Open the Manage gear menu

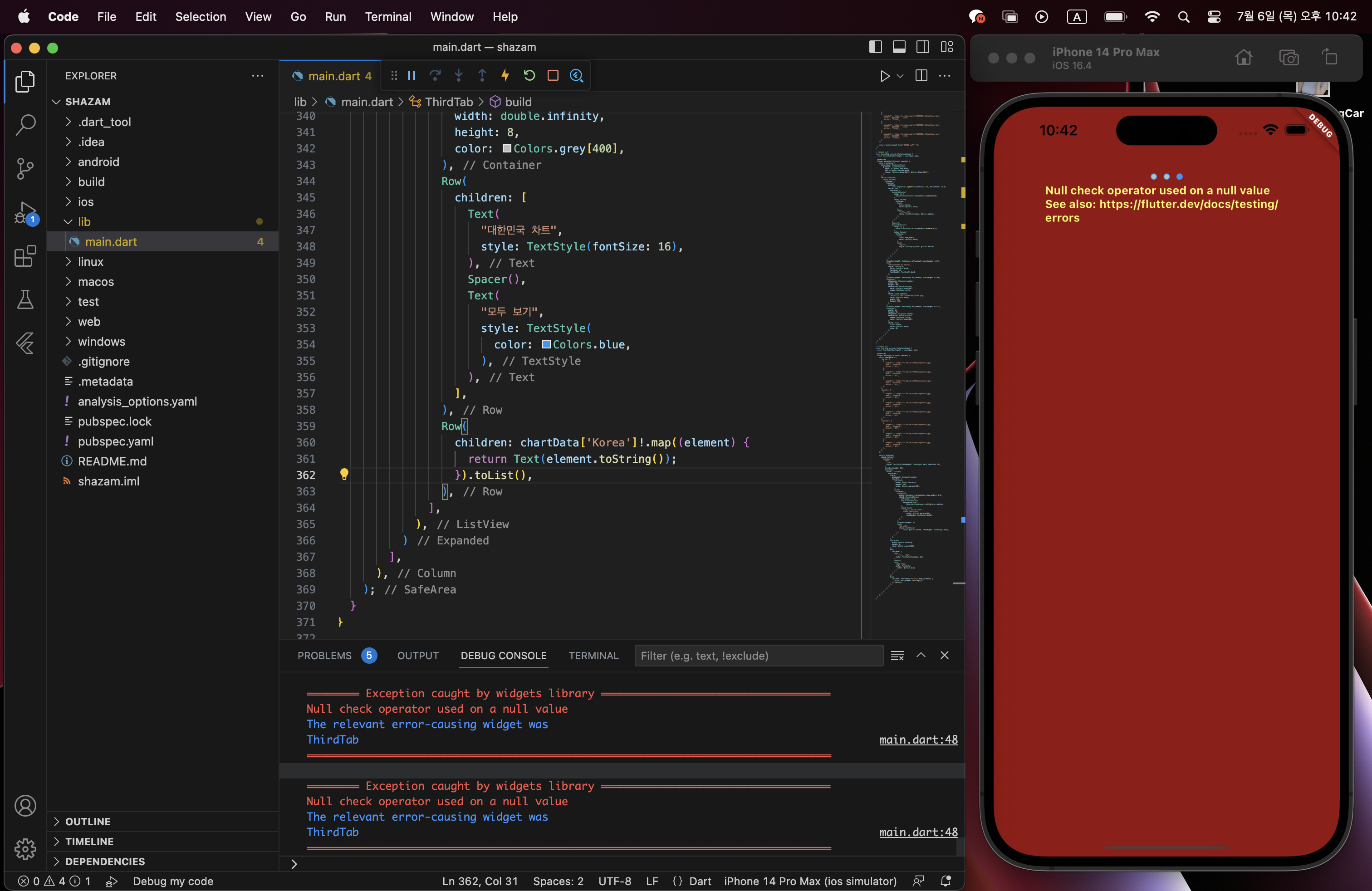tap(25, 849)
